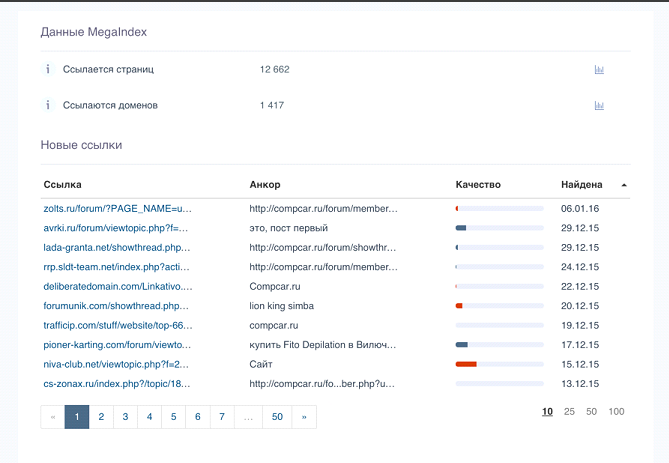Show 50 rows per page
Screen dimensions: 669x463
[x=591, y=411]
